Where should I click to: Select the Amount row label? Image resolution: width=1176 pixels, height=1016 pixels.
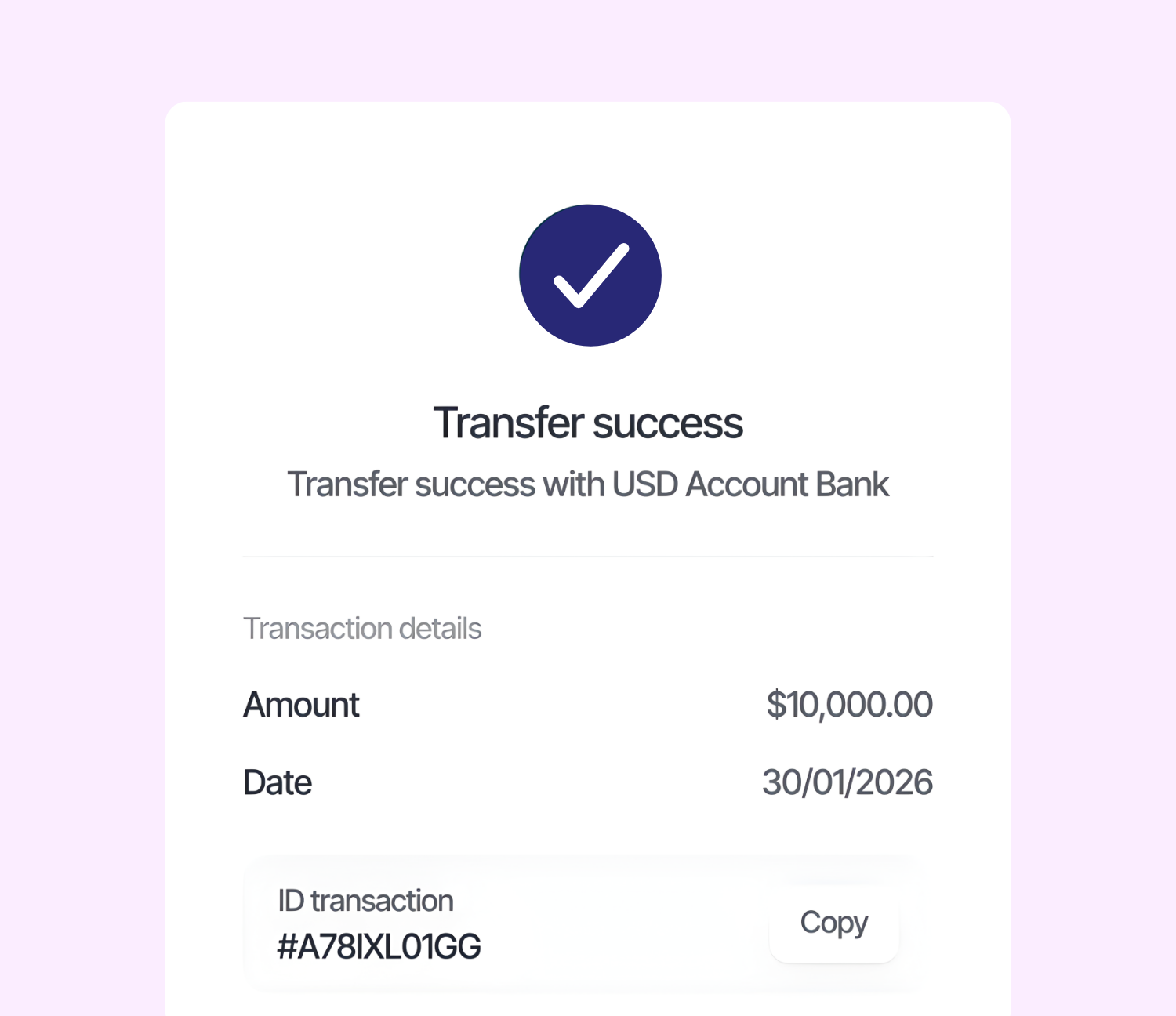(x=301, y=705)
